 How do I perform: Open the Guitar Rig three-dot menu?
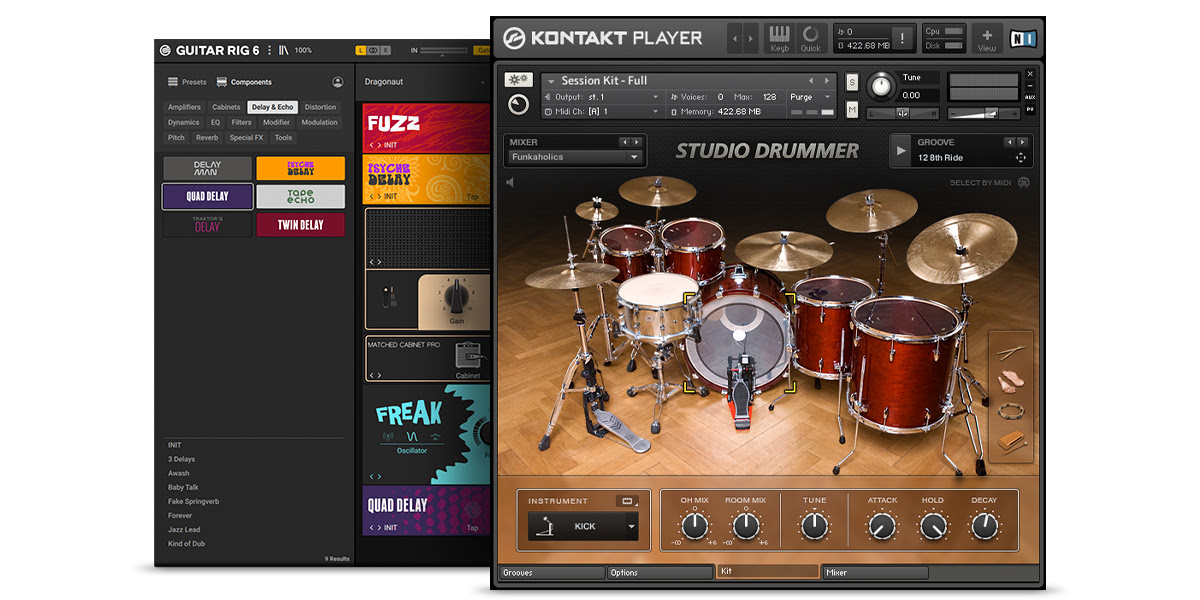pos(270,50)
